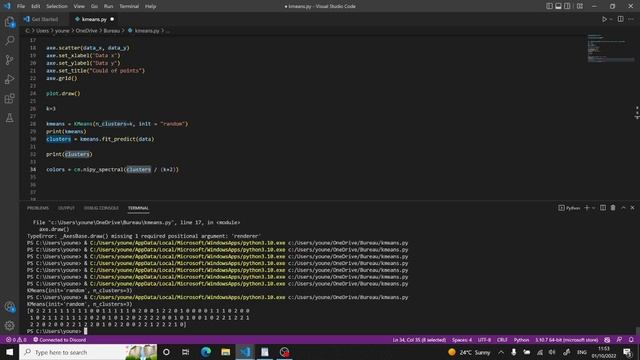Change encoding via UTF-8 status item
This screenshot has width=640, height=360.
pyautogui.click(x=484, y=340)
